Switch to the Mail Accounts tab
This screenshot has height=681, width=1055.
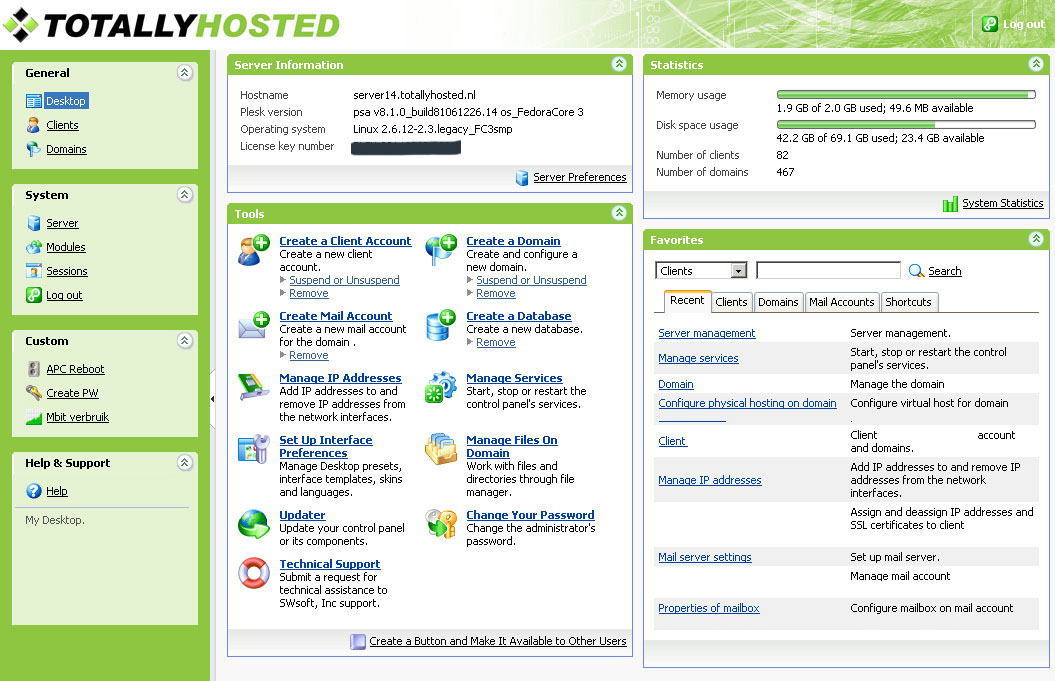point(841,302)
